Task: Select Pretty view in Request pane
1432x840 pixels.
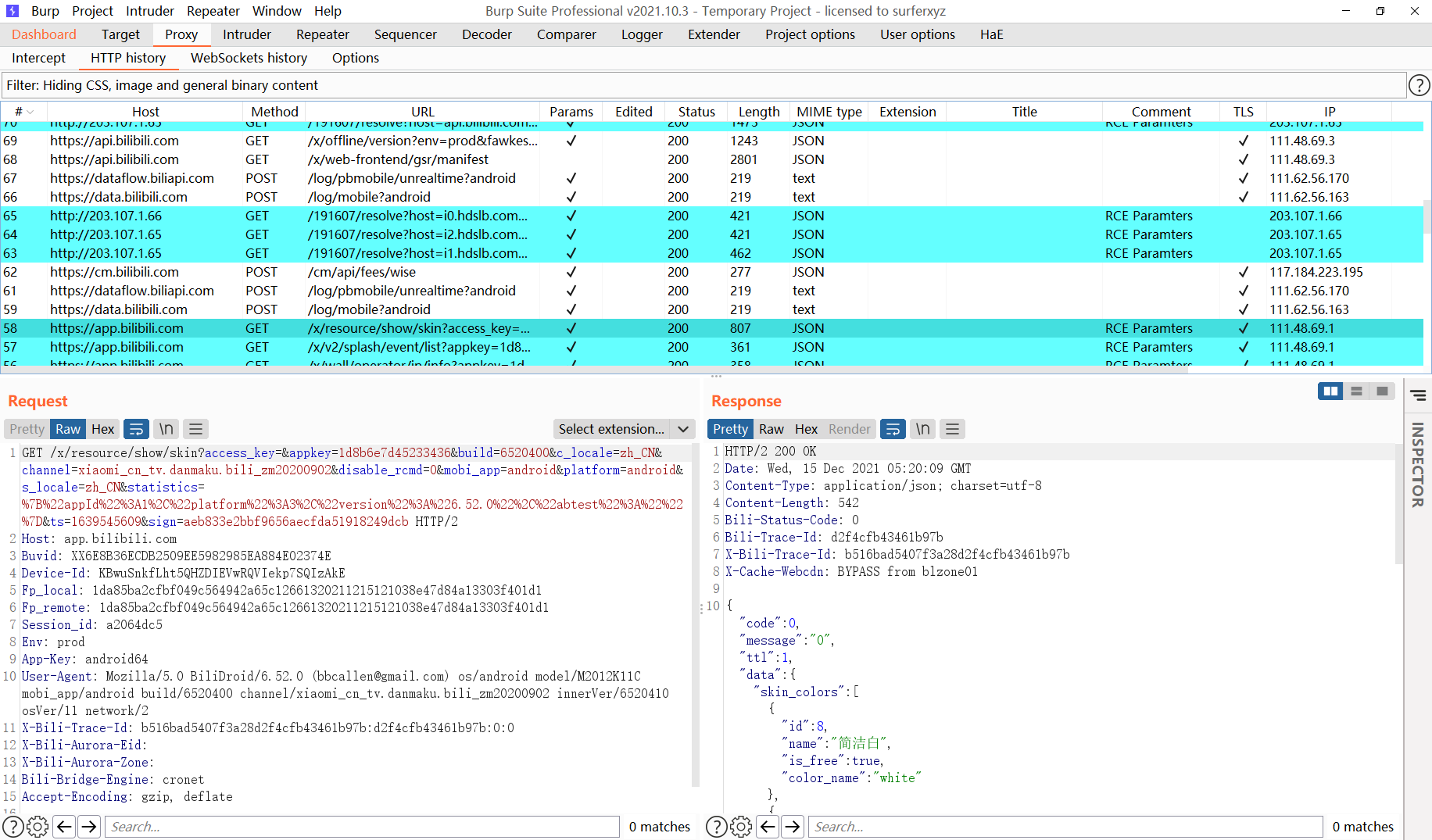Action: 27,429
